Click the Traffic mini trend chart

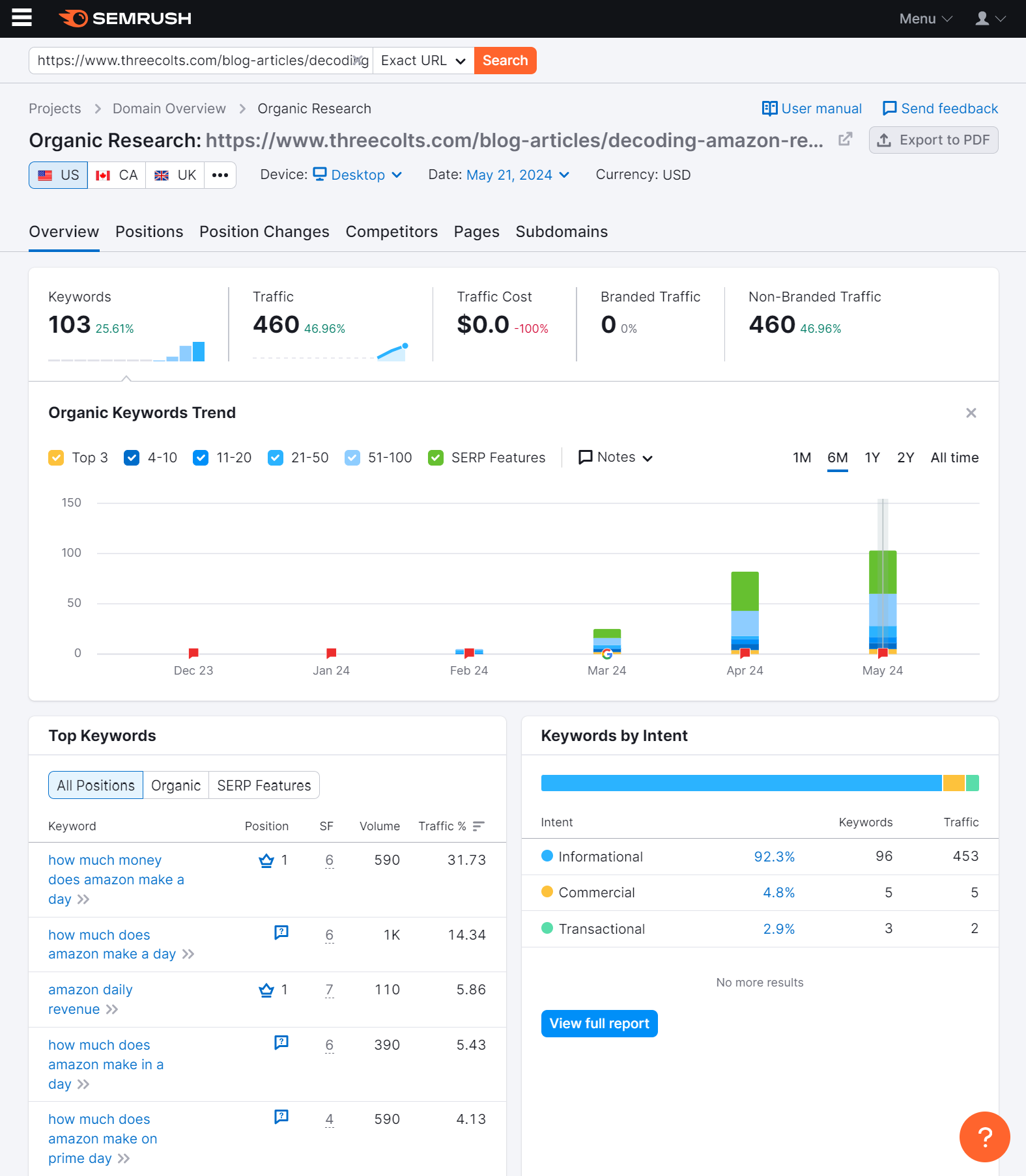(330, 352)
